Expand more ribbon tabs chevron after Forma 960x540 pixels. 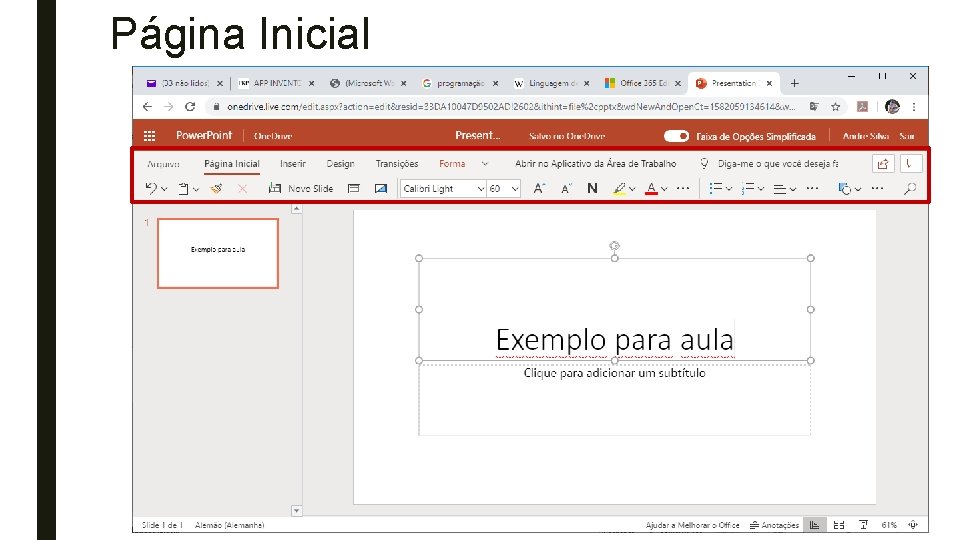tap(485, 163)
